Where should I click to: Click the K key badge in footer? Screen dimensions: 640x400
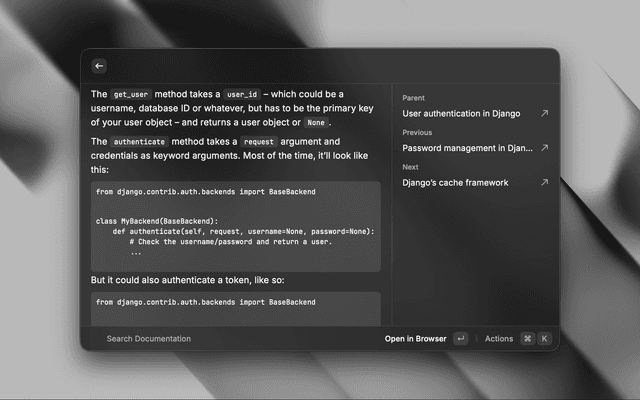pyautogui.click(x=544, y=339)
